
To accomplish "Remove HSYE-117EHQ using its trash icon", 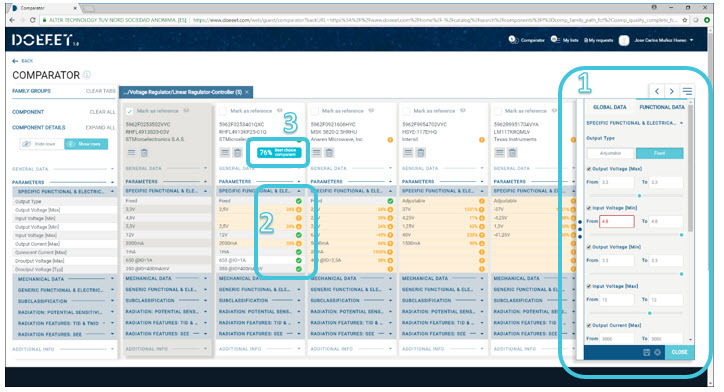I will [x=421, y=152].
